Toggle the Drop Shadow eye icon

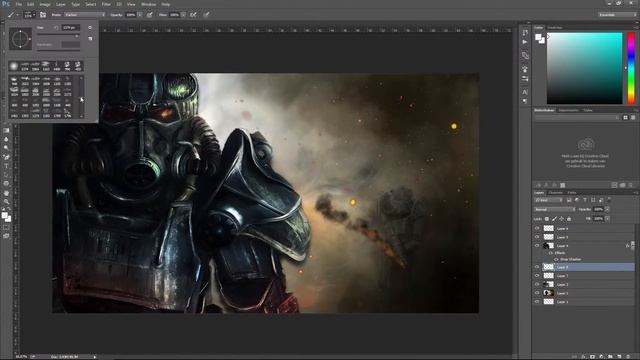click(x=556, y=259)
